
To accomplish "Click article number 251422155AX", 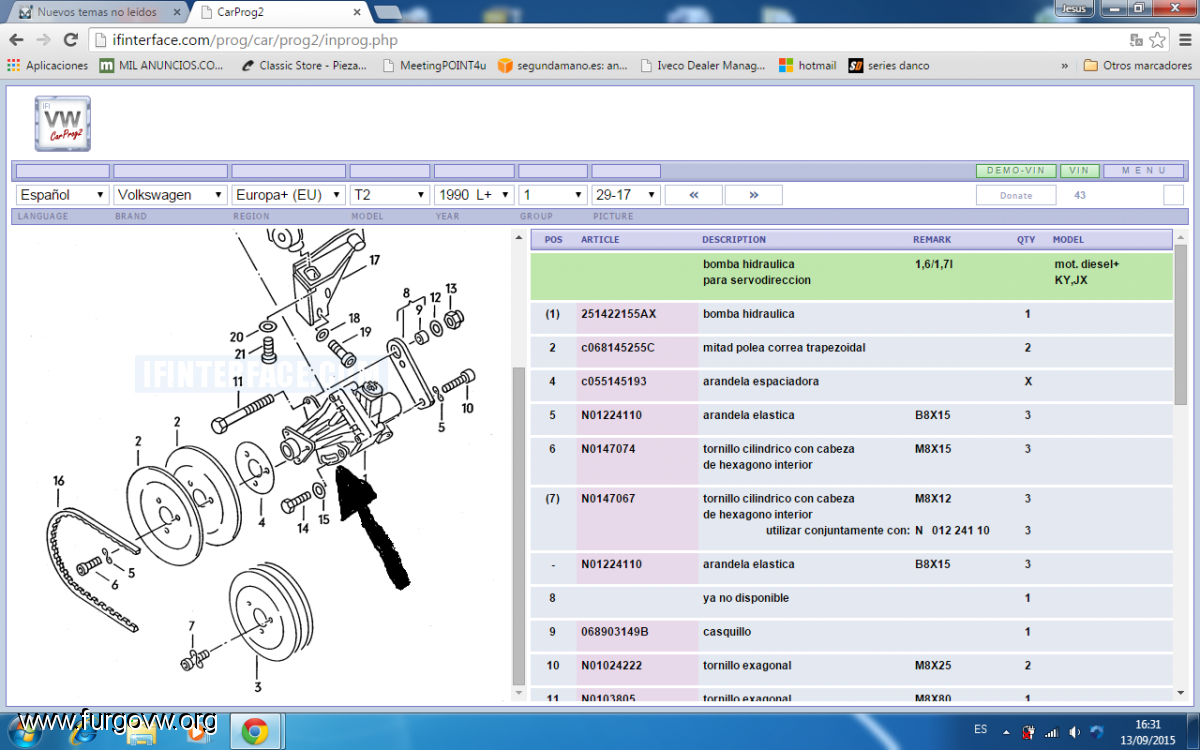I will tap(618, 314).
